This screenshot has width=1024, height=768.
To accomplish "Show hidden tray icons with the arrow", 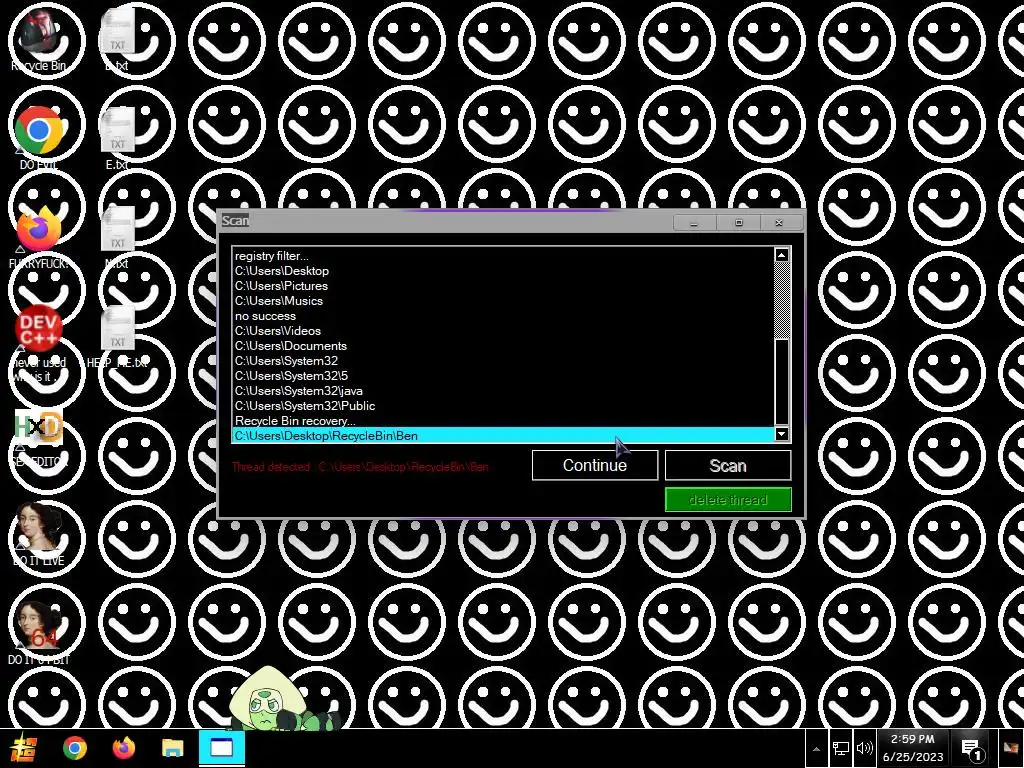I will point(816,749).
